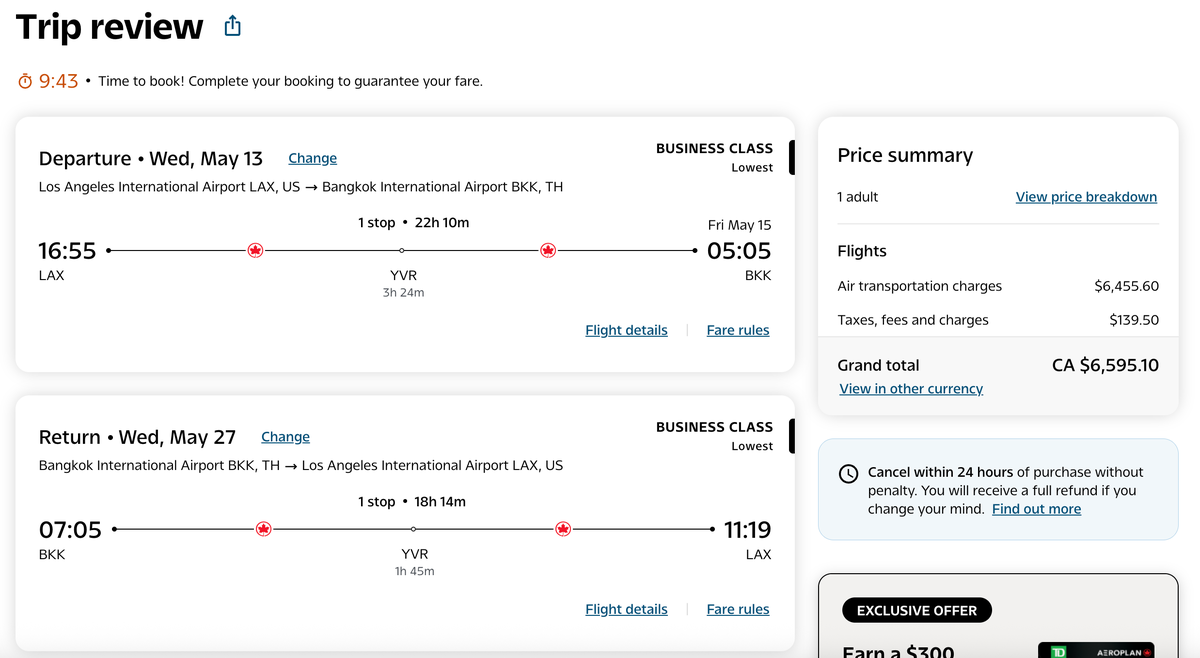
Task: View Fare rules for the return flight
Action: (x=737, y=609)
